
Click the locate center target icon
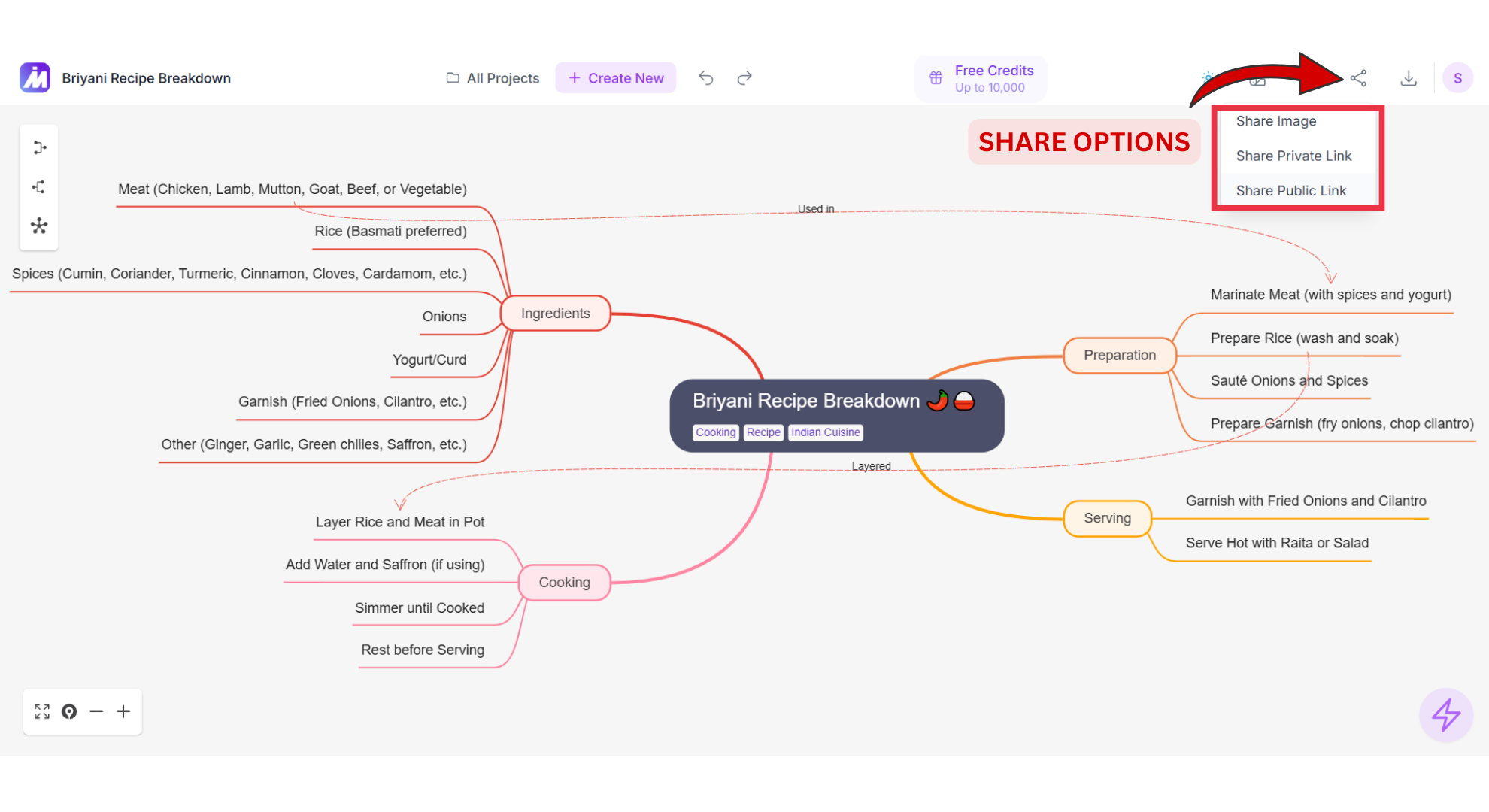pos(69,711)
